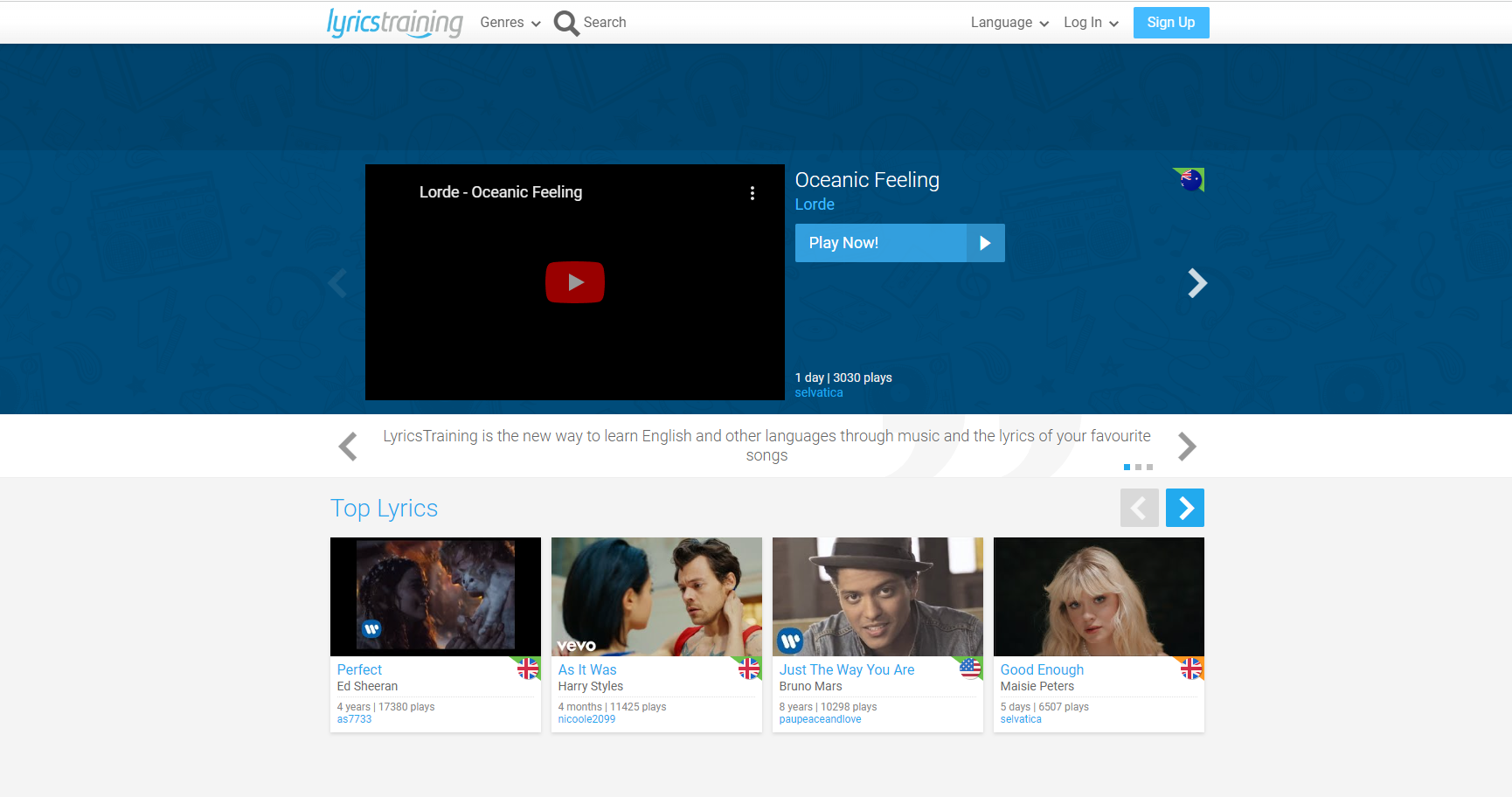Advance the tagline banner with right arrow
Screen dimensions: 1512x797
1186,447
